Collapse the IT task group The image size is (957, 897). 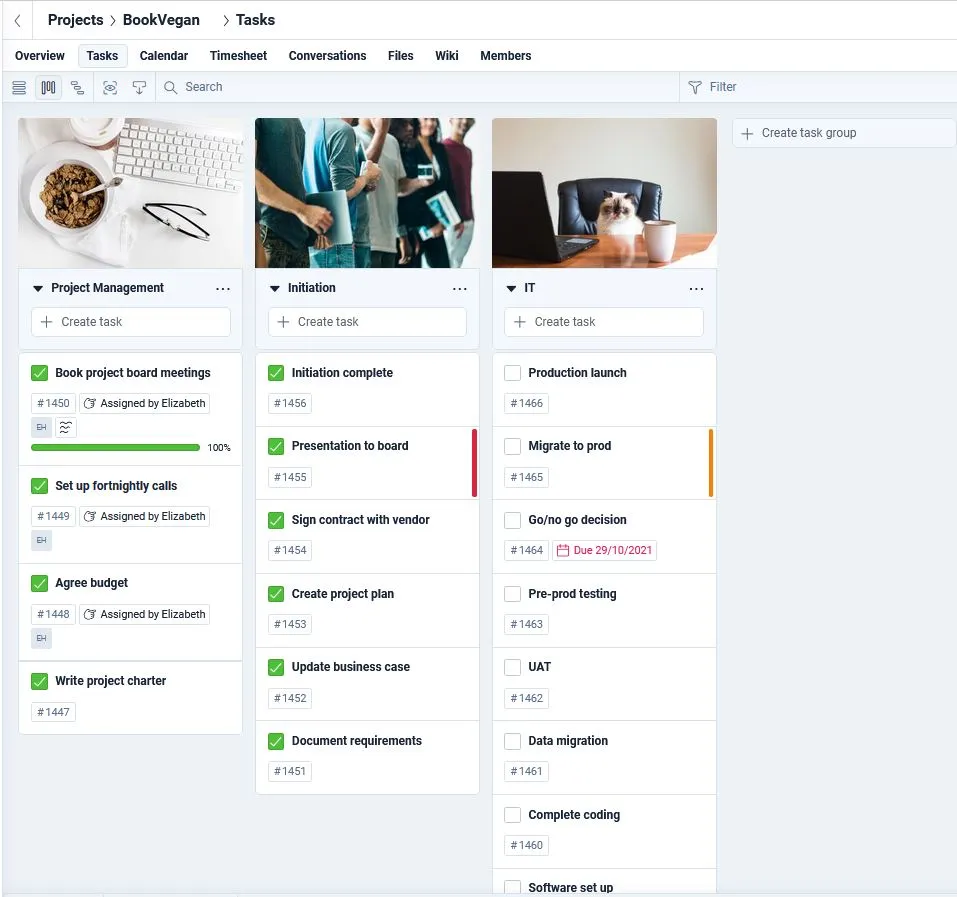point(511,288)
